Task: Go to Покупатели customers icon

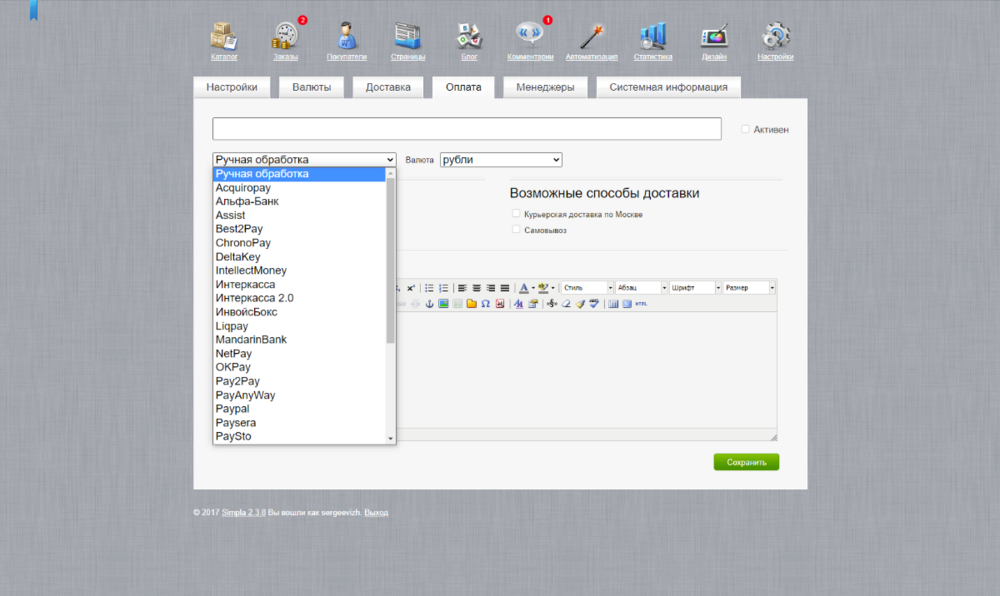Action: tap(346, 36)
